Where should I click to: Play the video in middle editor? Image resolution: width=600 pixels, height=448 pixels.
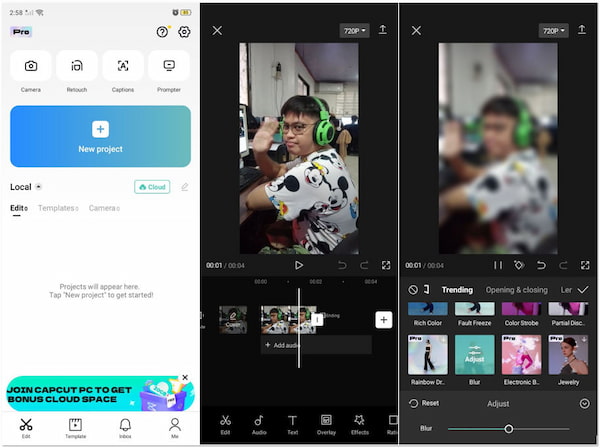point(298,265)
